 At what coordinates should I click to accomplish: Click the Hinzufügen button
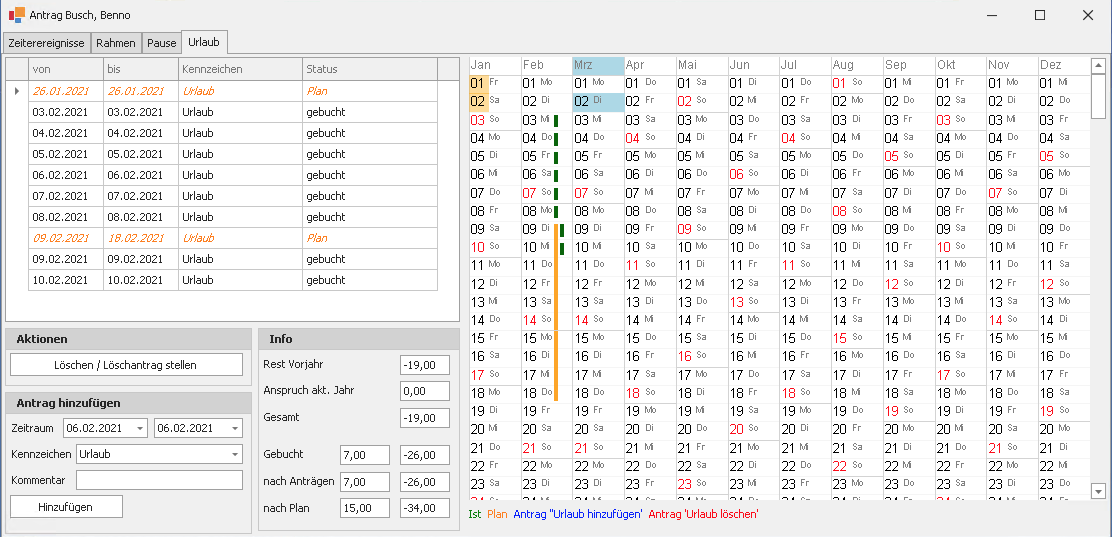(66, 507)
